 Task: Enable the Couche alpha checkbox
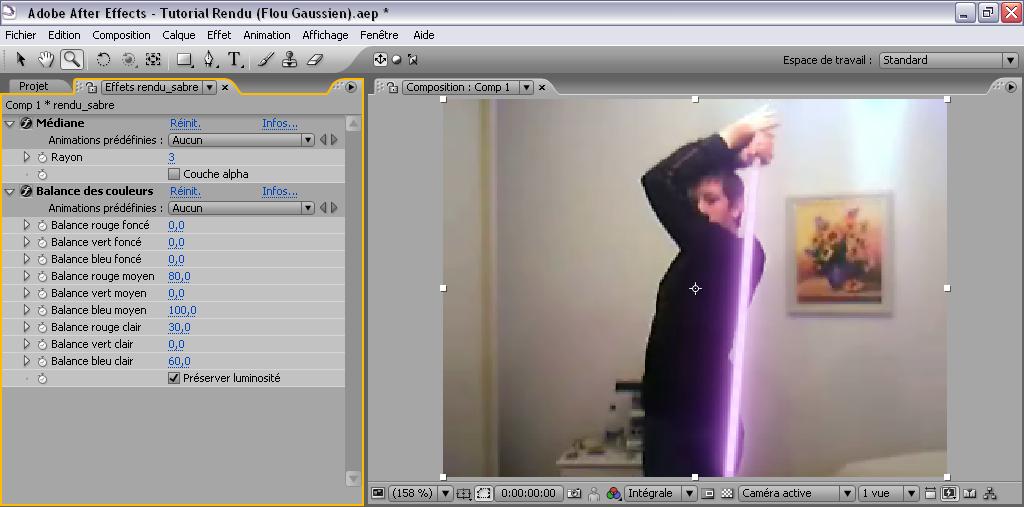174,174
